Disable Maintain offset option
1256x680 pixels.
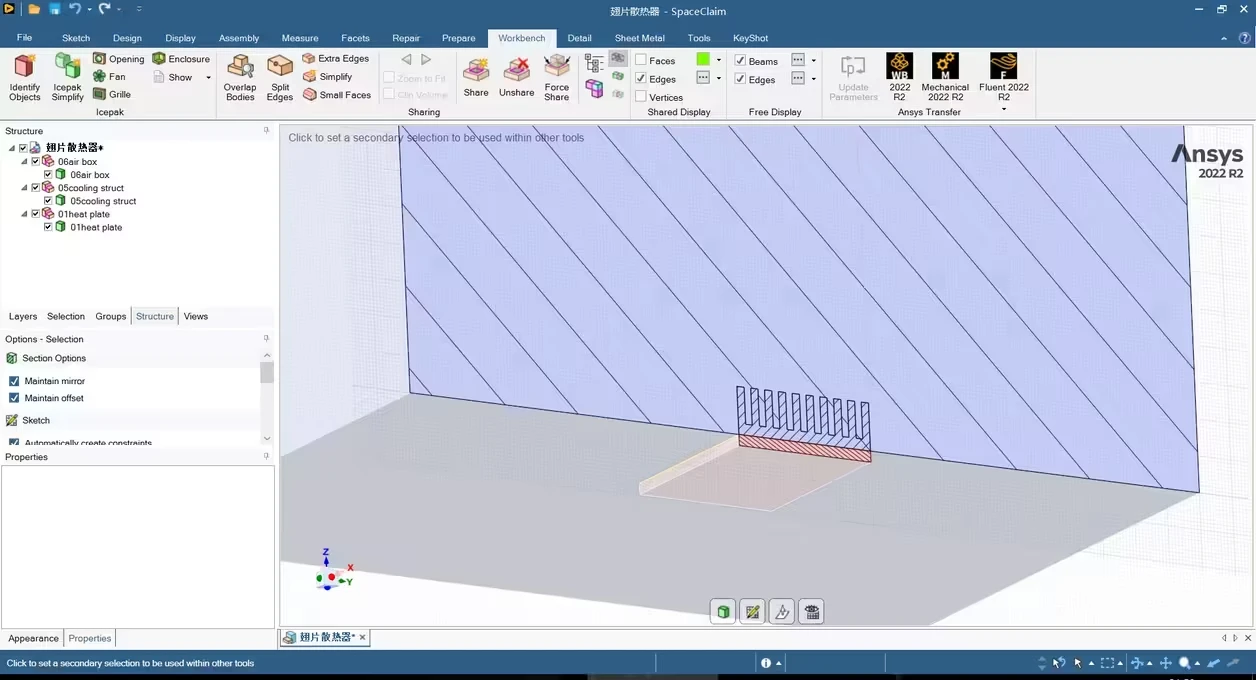(x=14, y=398)
